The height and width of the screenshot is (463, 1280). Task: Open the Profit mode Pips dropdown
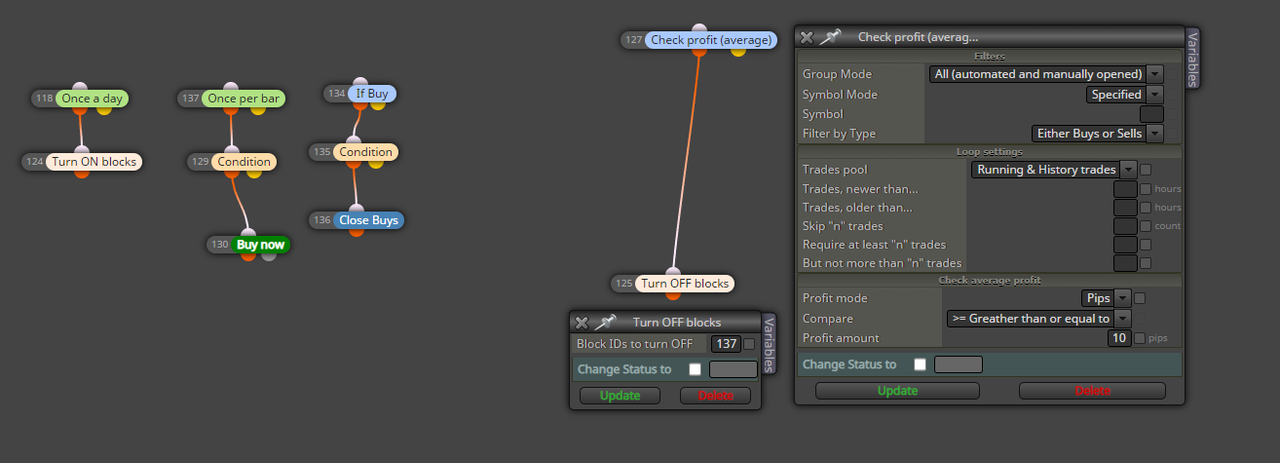point(1107,298)
